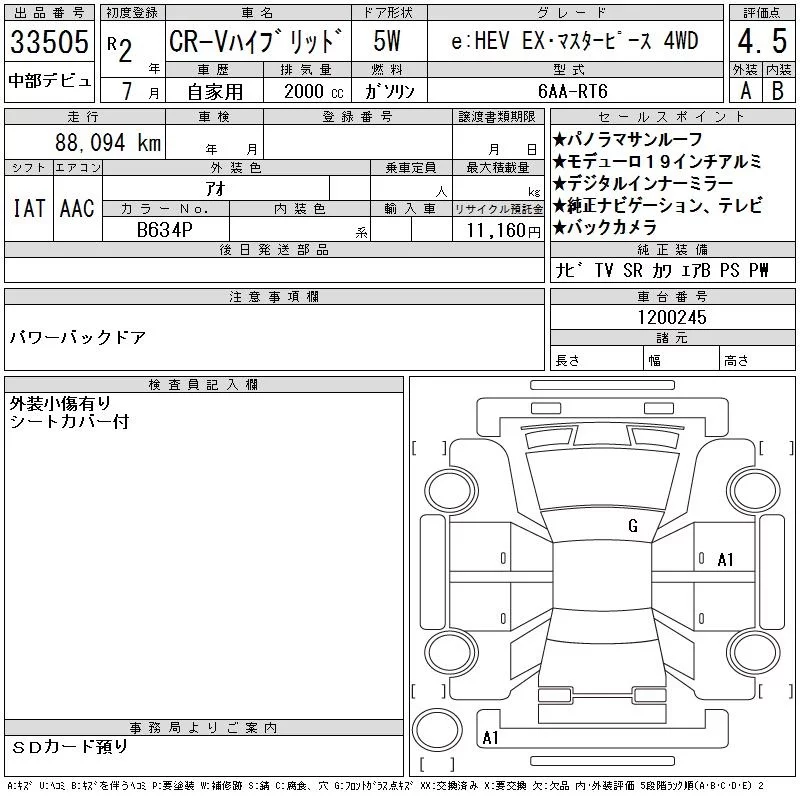
Task: Click the A1 mark beside the car's right door
Action: (725, 560)
